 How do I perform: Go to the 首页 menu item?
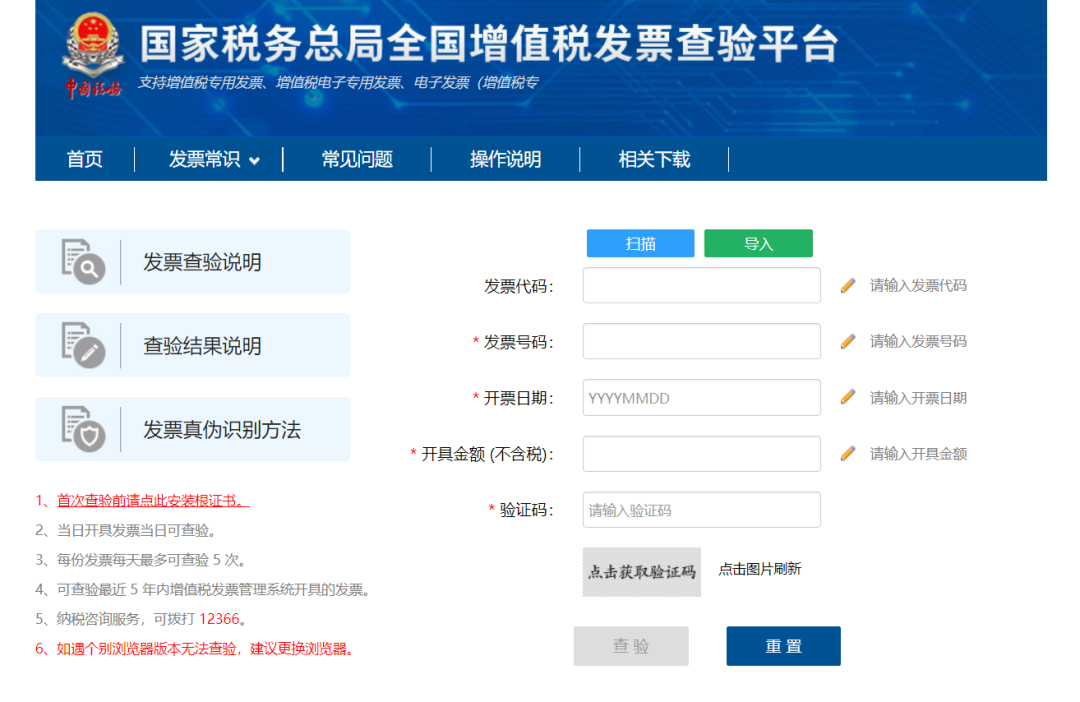(85, 159)
